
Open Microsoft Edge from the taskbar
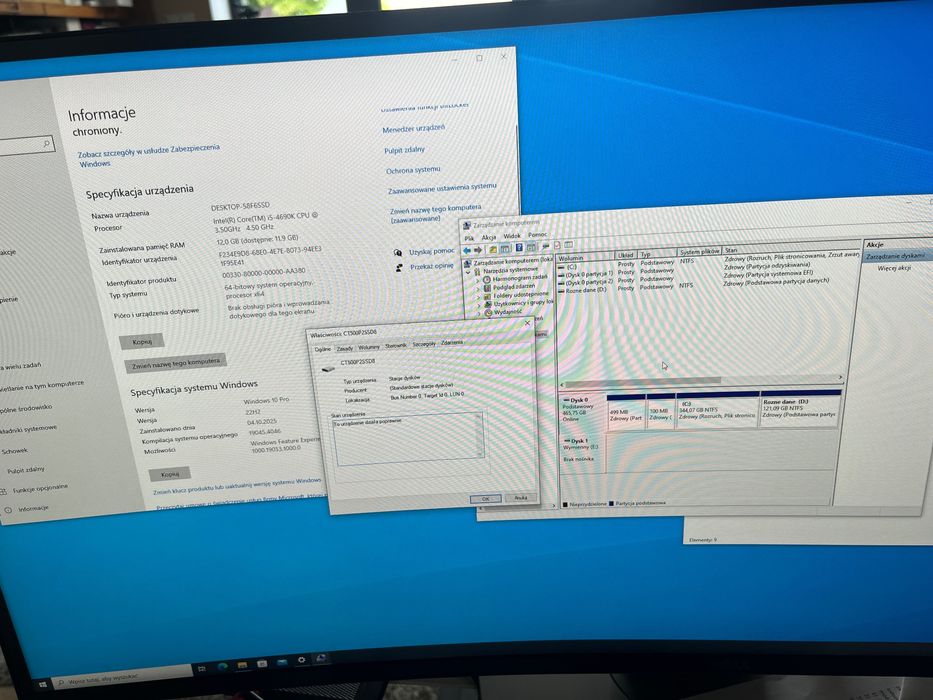point(223,666)
